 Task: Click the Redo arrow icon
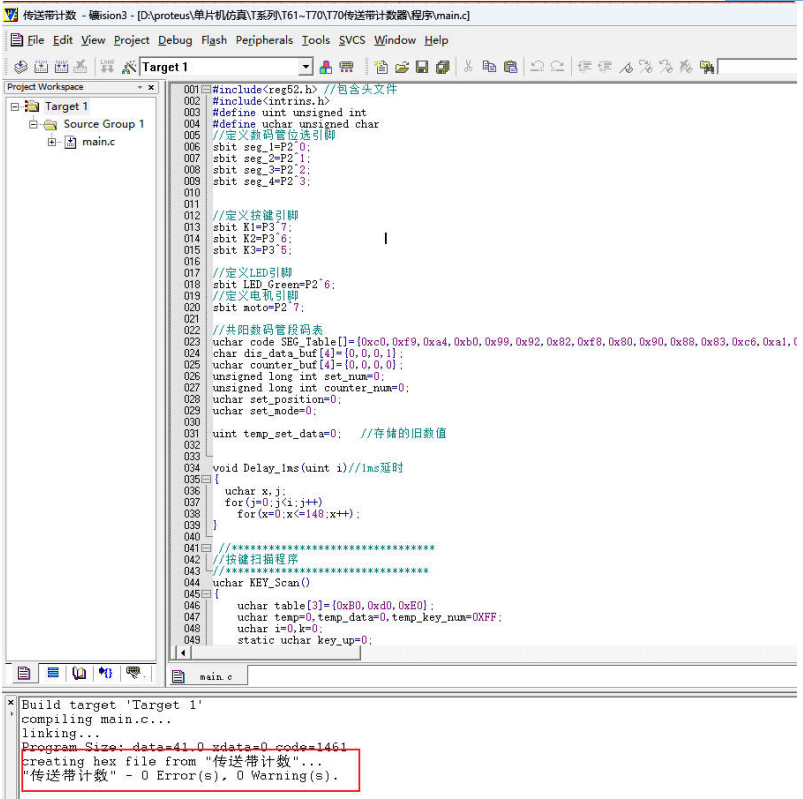(x=557, y=66)
